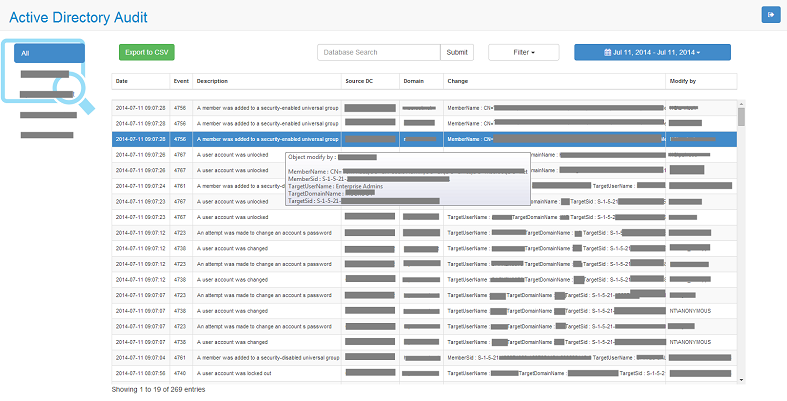This screenshot has width=787, height=401.
Task: Click the magnifier document logo graphic
Action: (48, 76)
